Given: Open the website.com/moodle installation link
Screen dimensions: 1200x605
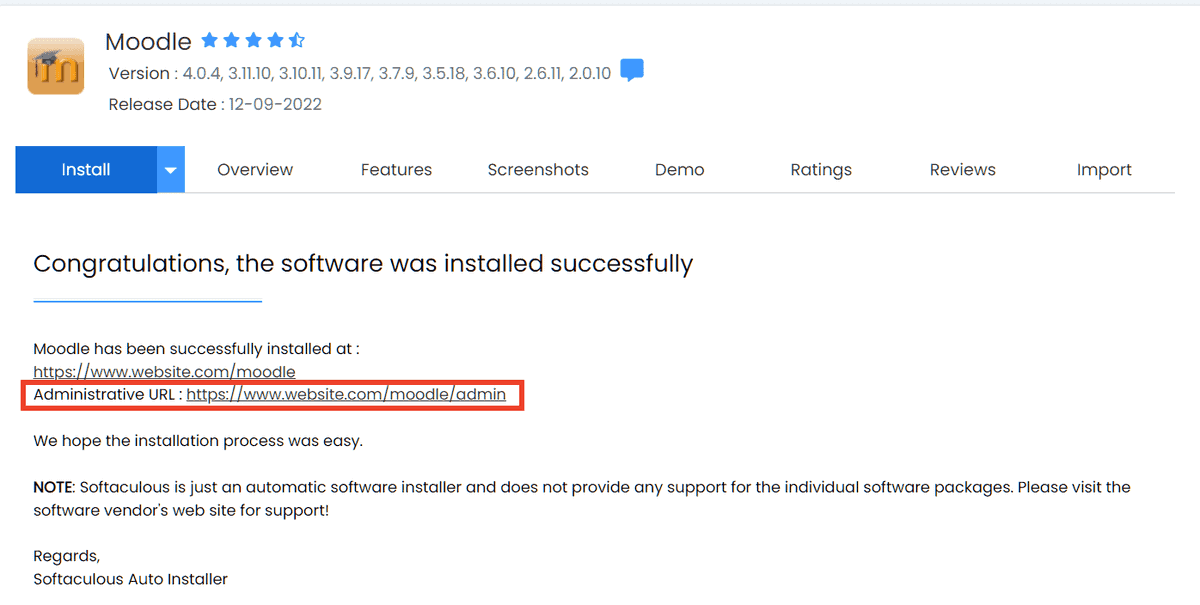Looking at the screenshot, I should [165, 372].
